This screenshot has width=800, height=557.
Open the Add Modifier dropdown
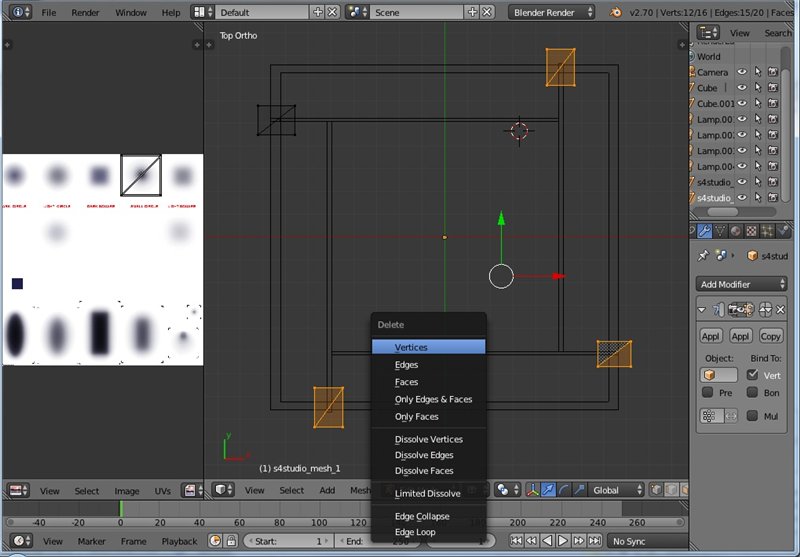click(741, 284)
